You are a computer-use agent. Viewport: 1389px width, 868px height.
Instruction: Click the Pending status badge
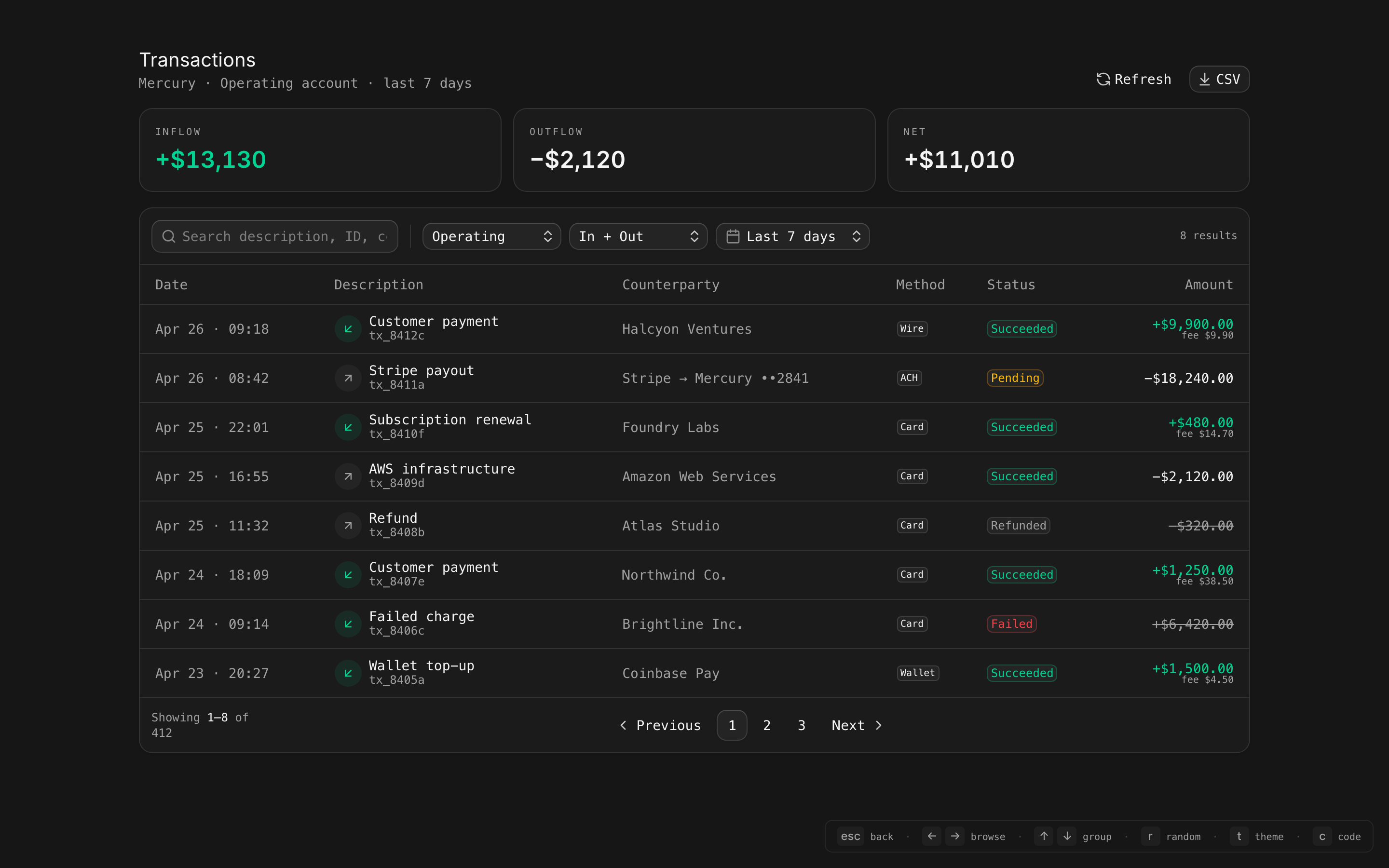point(1014,379)
